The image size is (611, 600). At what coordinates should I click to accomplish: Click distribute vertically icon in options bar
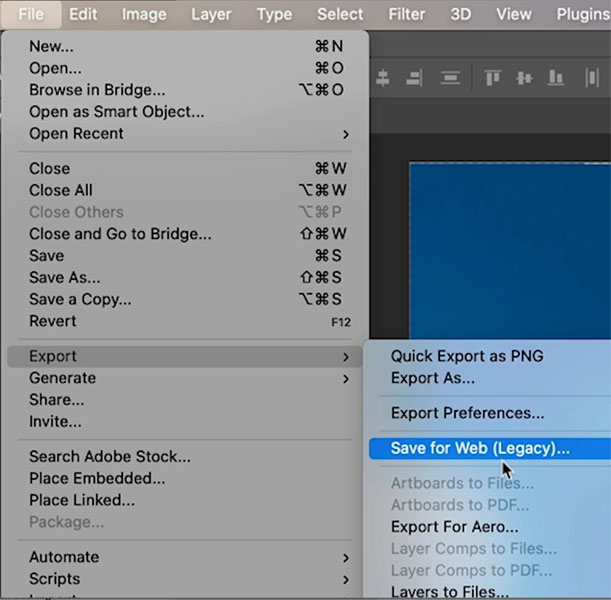450,78
